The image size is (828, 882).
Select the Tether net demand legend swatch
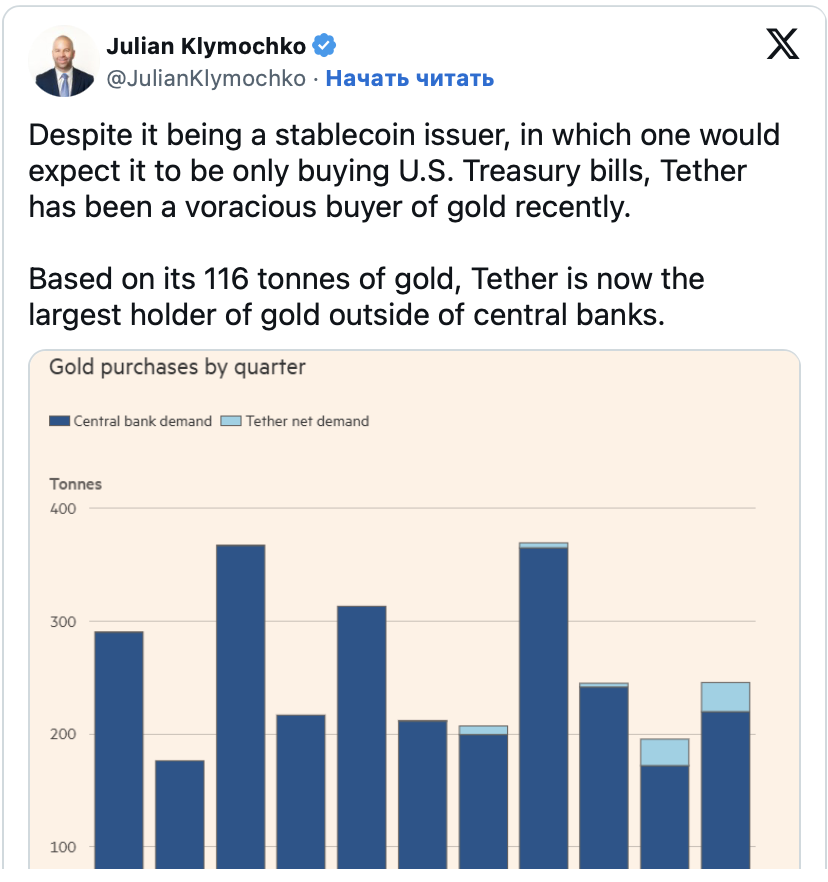231,421
